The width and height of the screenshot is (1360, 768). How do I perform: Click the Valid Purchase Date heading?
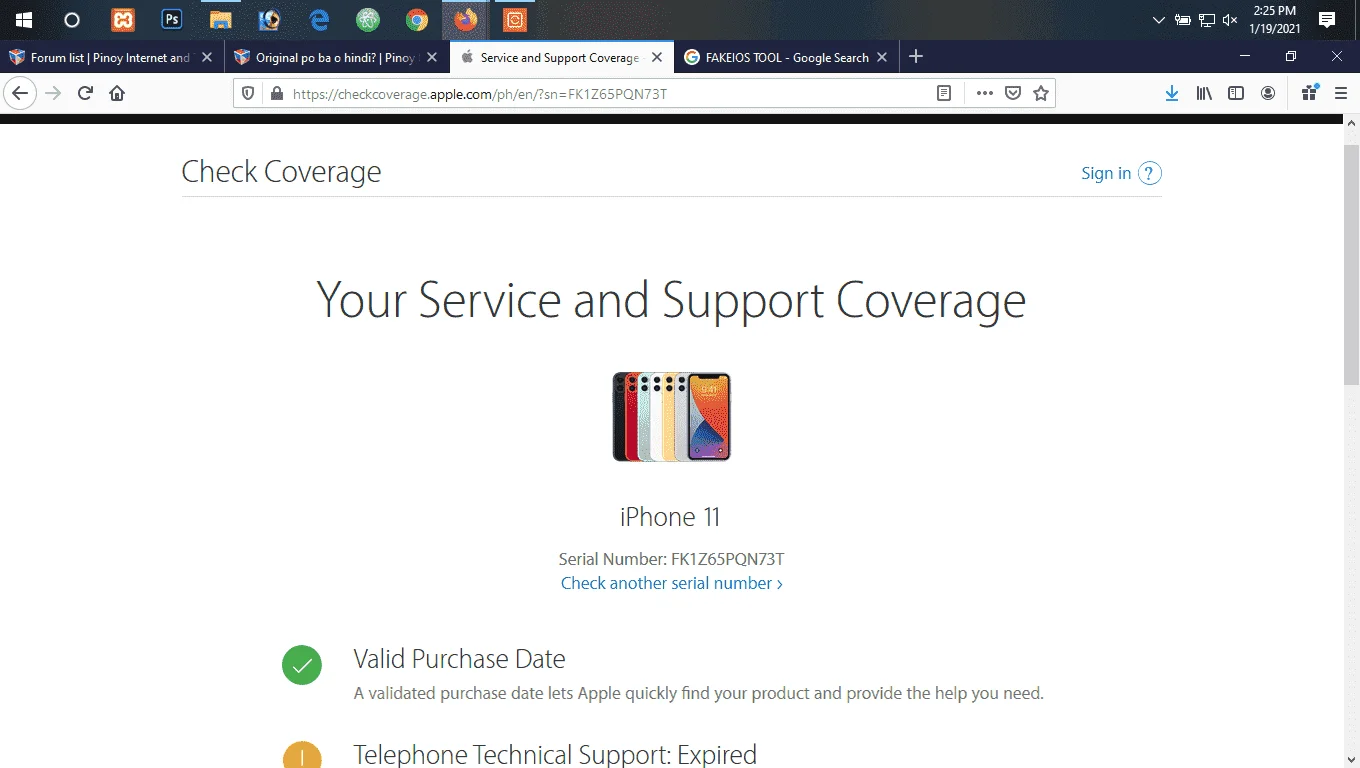(459, 659)
